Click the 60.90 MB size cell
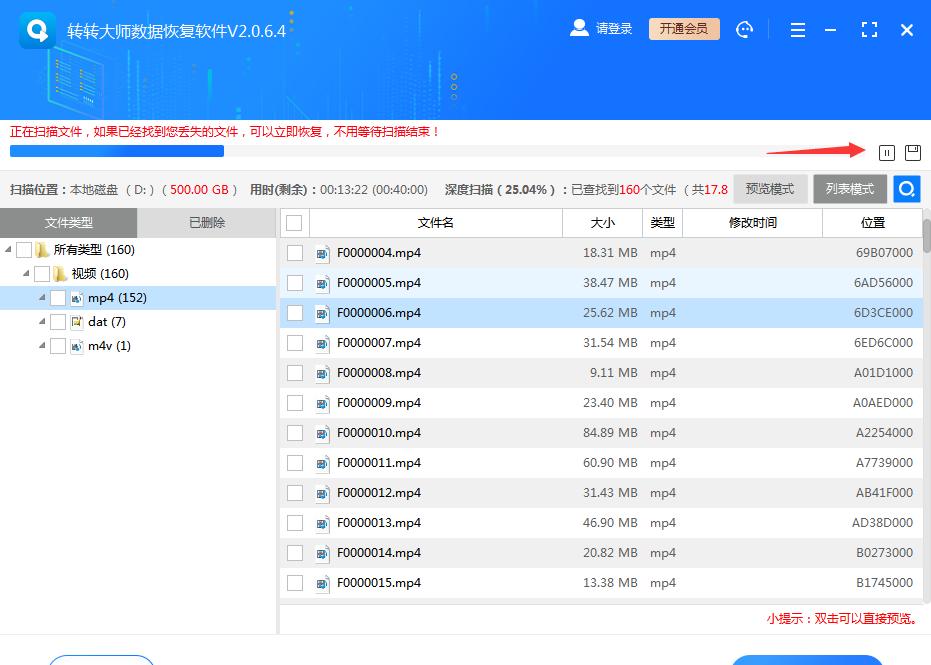 pyautogui.click(x=610, y=463)
